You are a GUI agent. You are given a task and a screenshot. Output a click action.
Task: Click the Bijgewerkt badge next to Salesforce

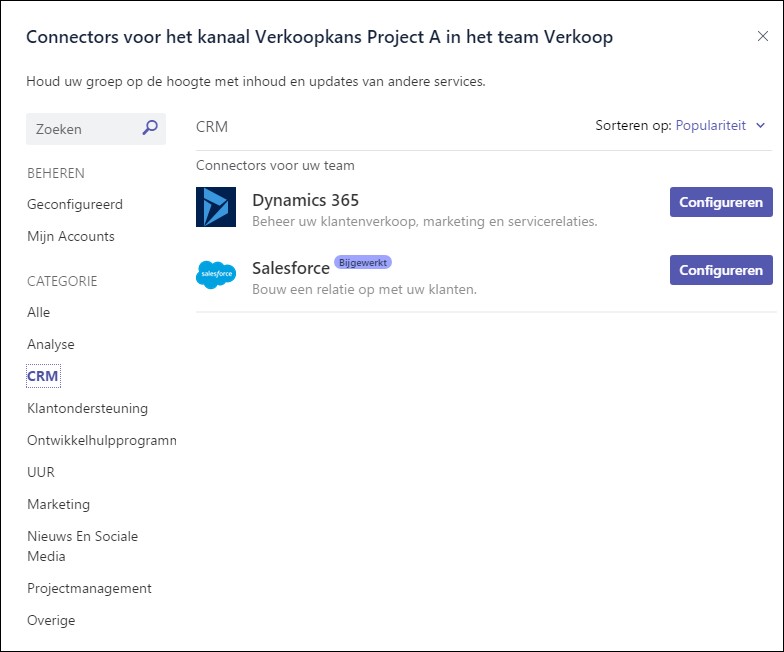point(363,262)
